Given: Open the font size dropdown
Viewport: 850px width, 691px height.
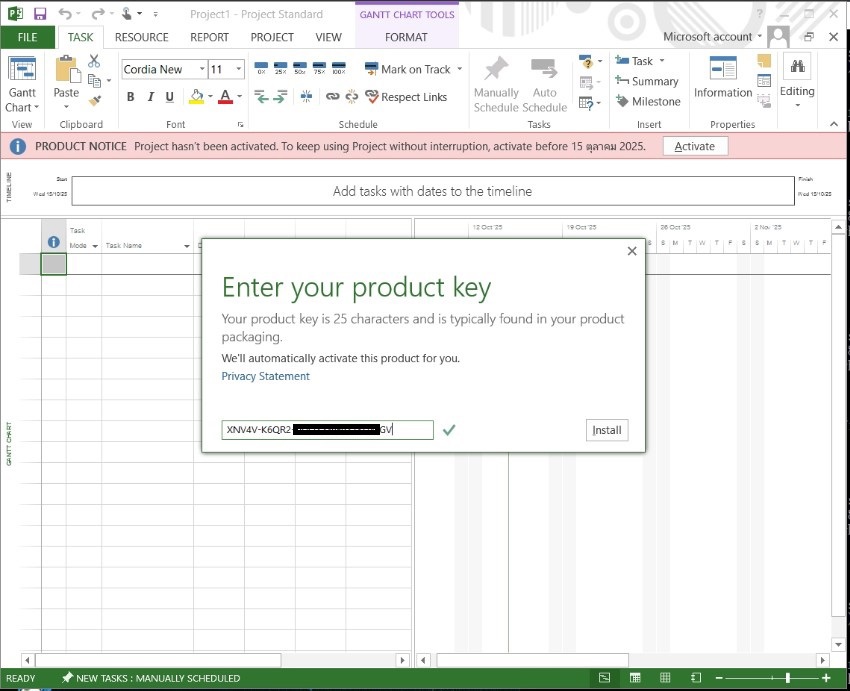Looking at the screenshot, I should pyautogui.click(x=239, y=69).
